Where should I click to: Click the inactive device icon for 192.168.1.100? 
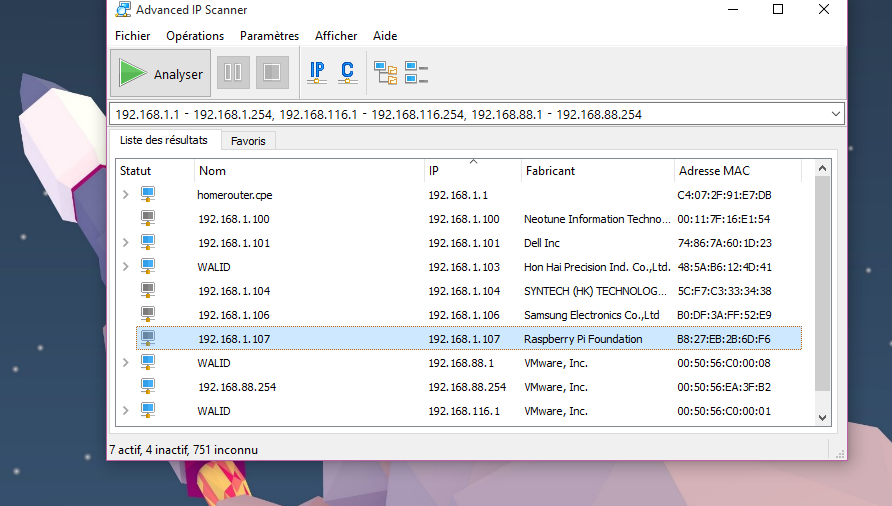point(148,218)
